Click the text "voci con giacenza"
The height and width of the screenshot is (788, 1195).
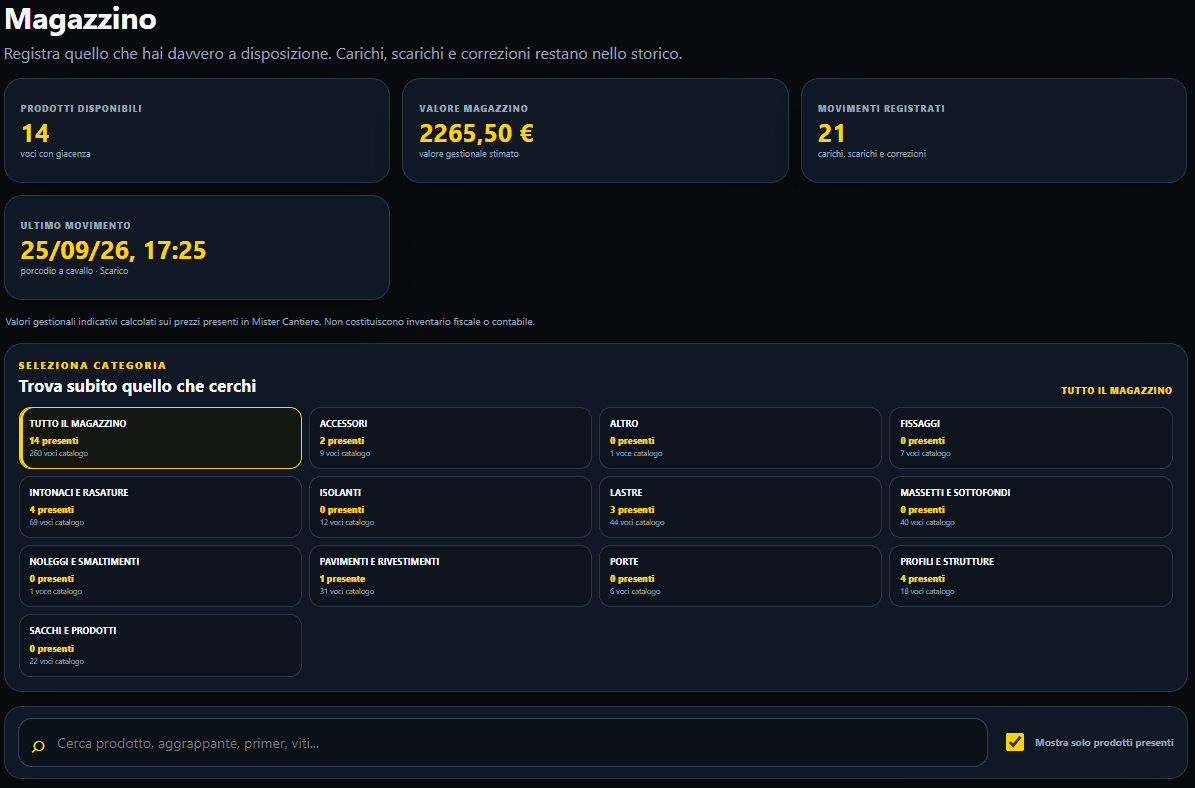(x=56, y=154)
